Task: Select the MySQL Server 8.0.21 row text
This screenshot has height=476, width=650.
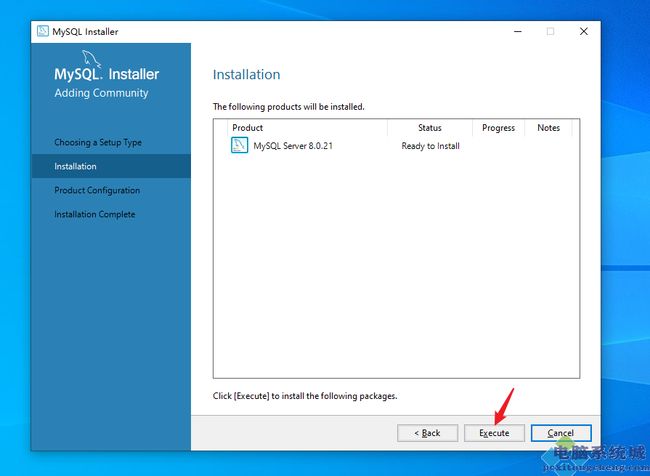Action: click(x=293, y=146)
